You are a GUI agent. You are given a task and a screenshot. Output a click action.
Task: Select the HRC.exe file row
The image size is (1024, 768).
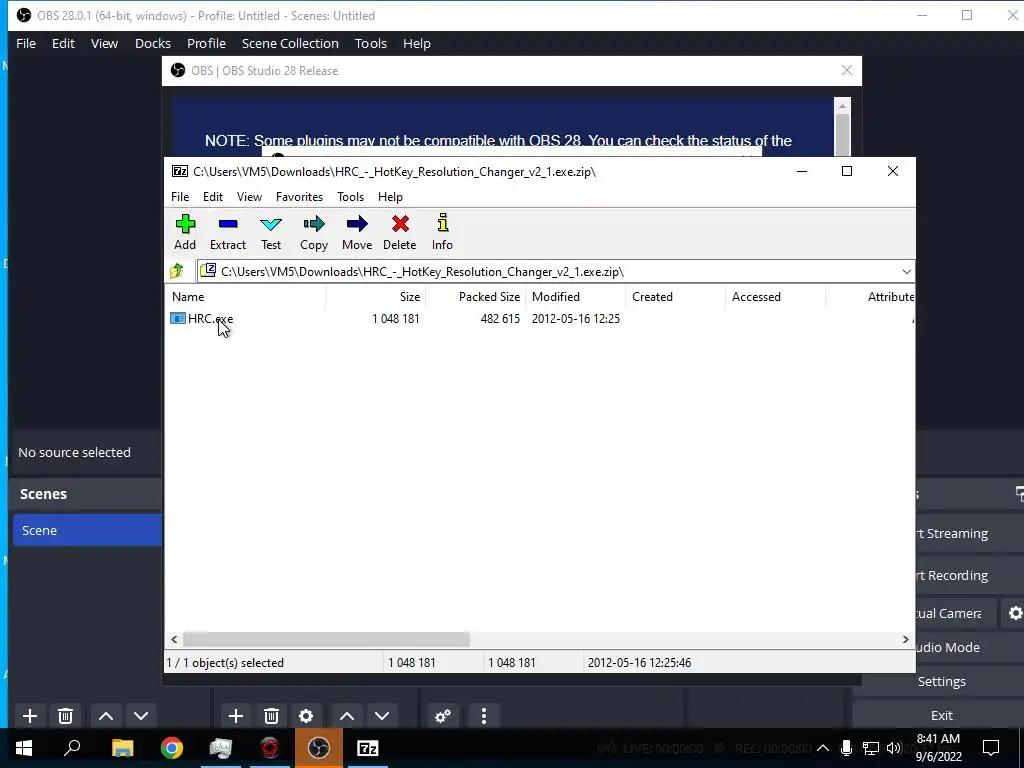click(395, 319)
